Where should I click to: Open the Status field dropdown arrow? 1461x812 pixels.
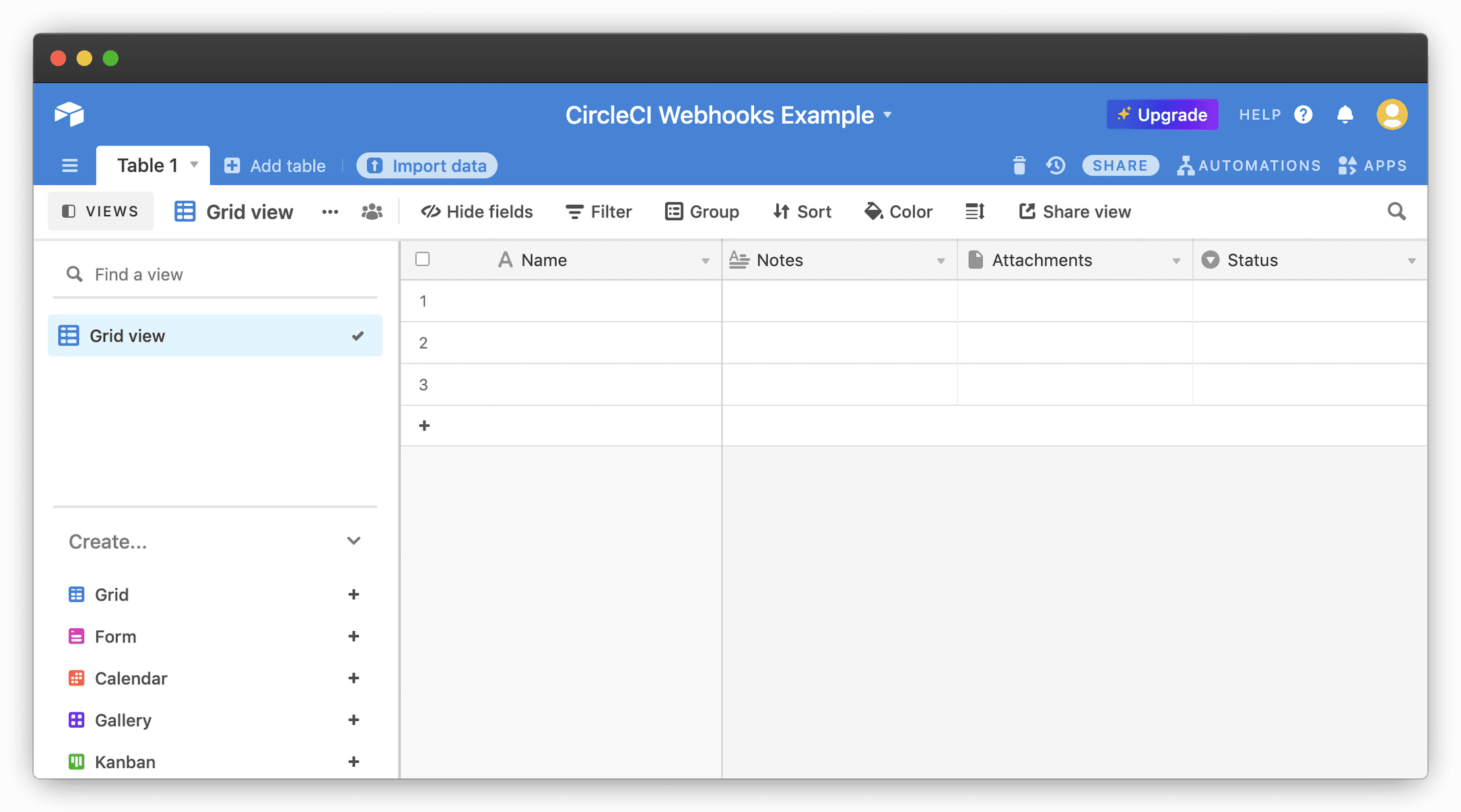coord(1411,261)
